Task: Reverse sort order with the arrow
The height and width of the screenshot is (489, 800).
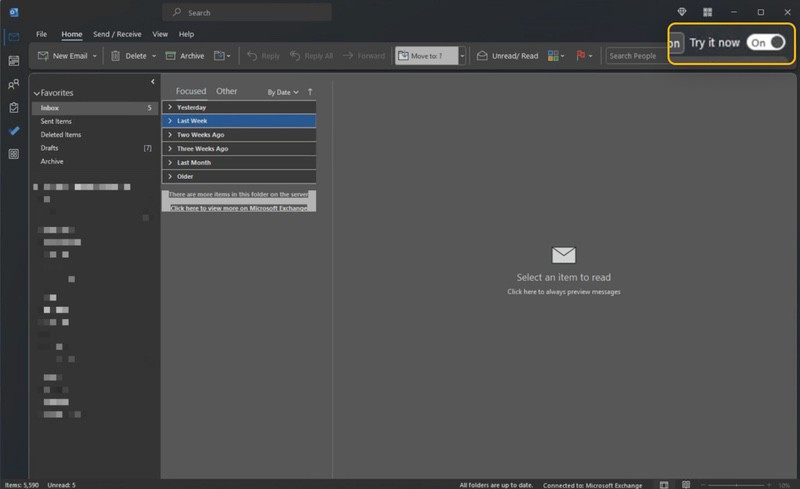Action: (310, 92)
